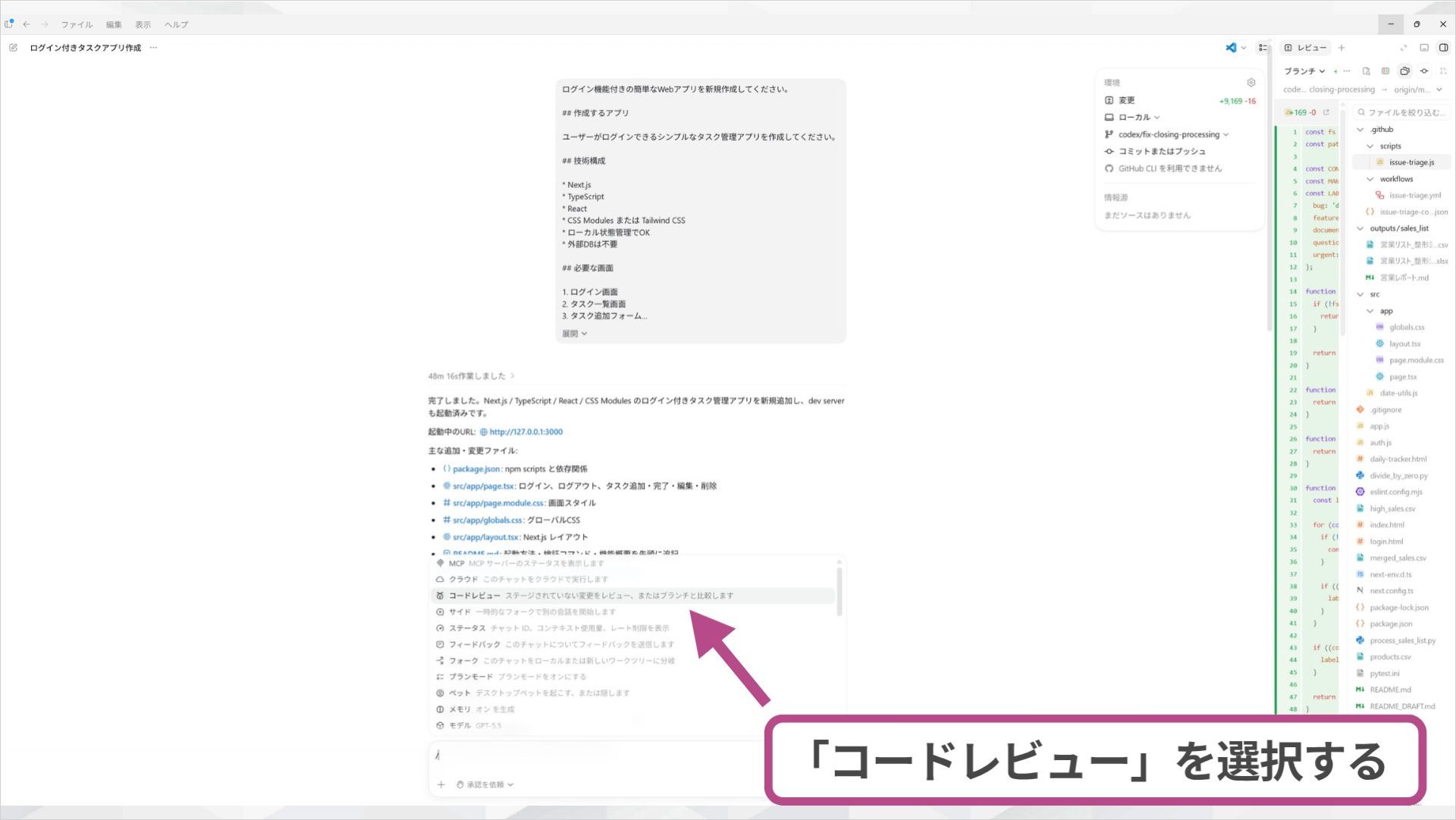Image resolution: width=1456 pixels, height=820 pixels.
Task: Click the forward arrow in title bar
Action: [x=44, y=24]
